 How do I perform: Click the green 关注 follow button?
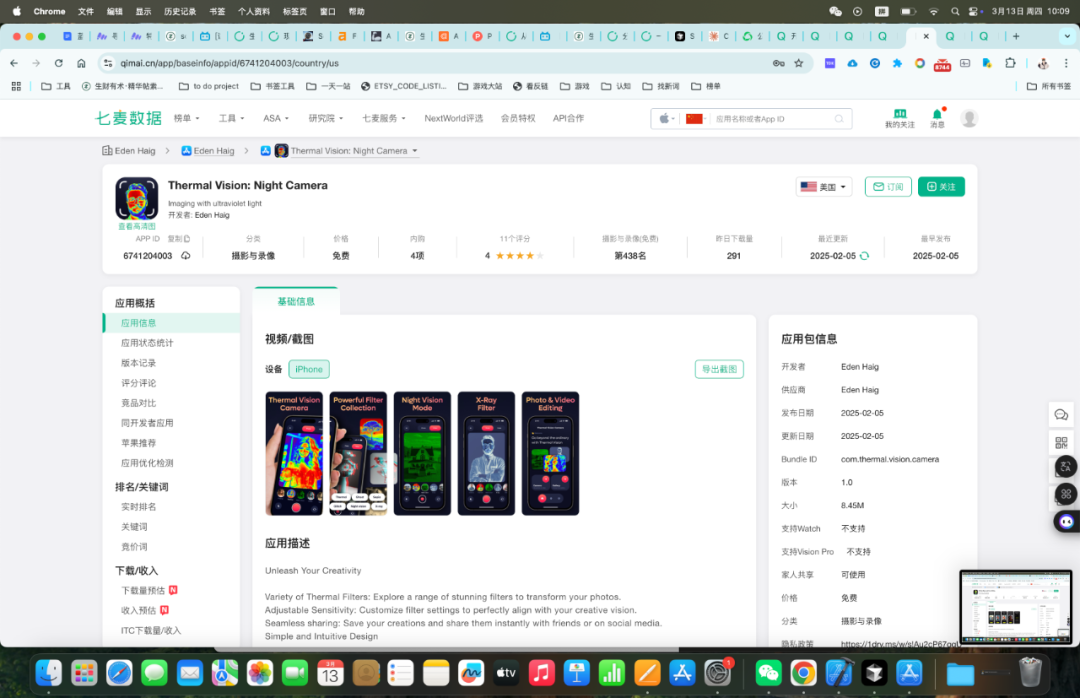pyautogui.click(x=941, y=187)
